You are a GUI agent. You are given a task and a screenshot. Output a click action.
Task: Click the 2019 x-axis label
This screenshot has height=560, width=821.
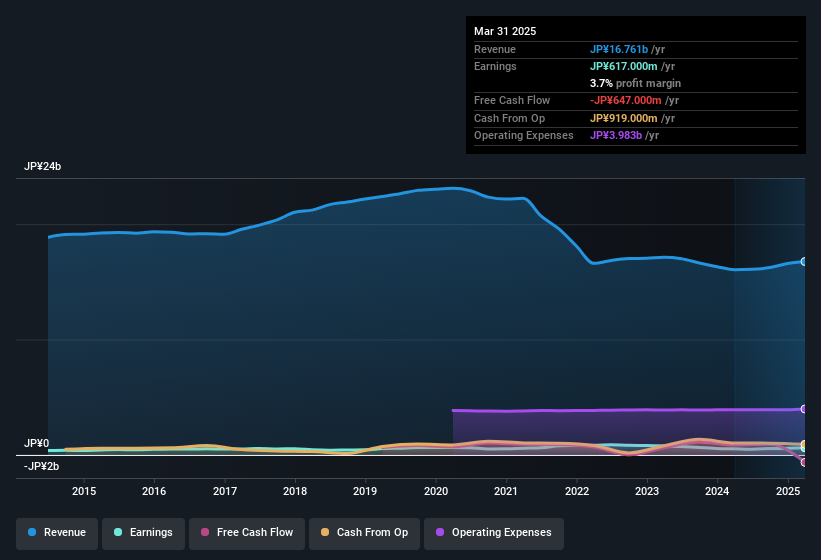pos(365,491)
